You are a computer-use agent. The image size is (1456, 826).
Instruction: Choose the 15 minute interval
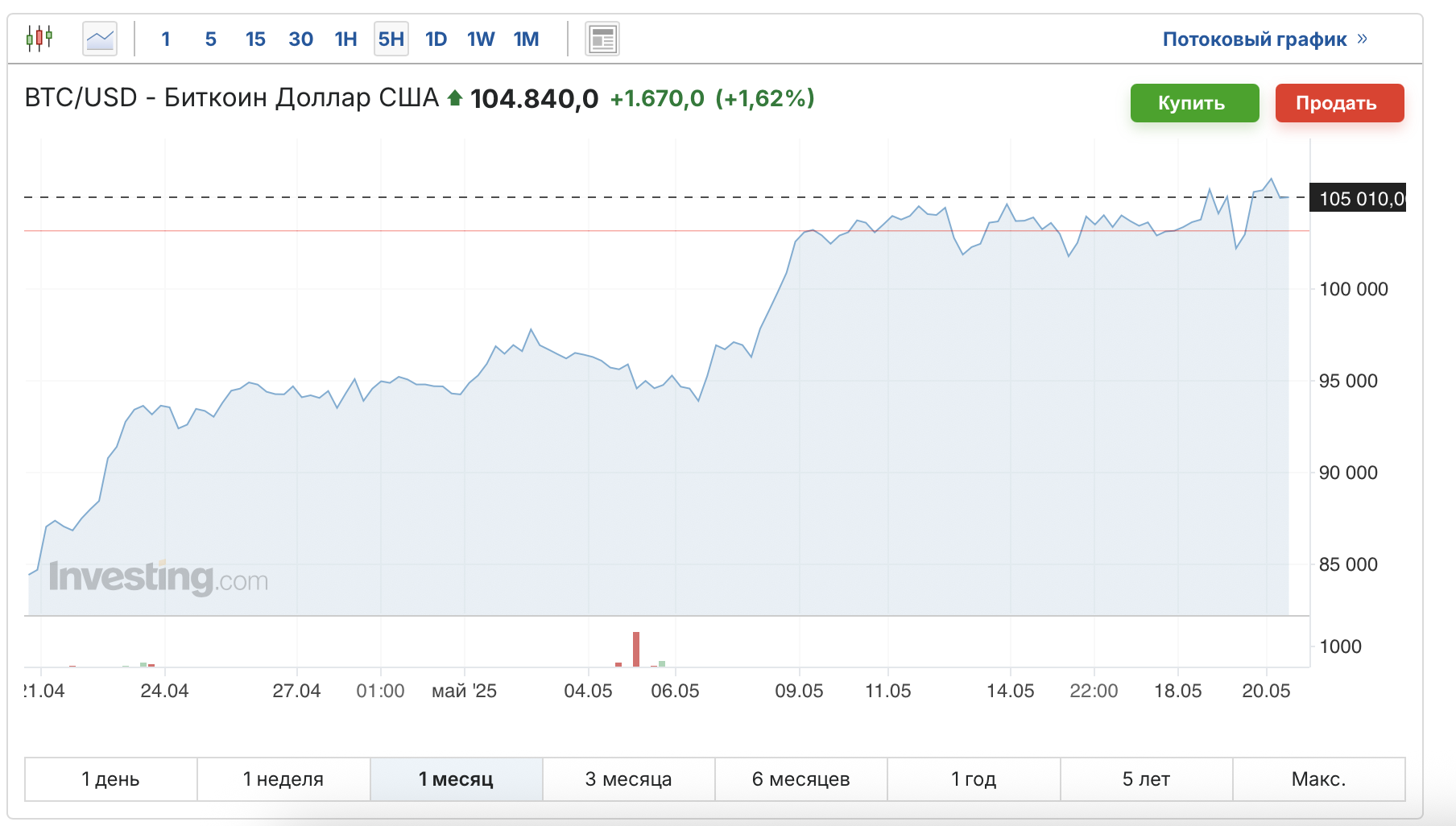(255, 39)
